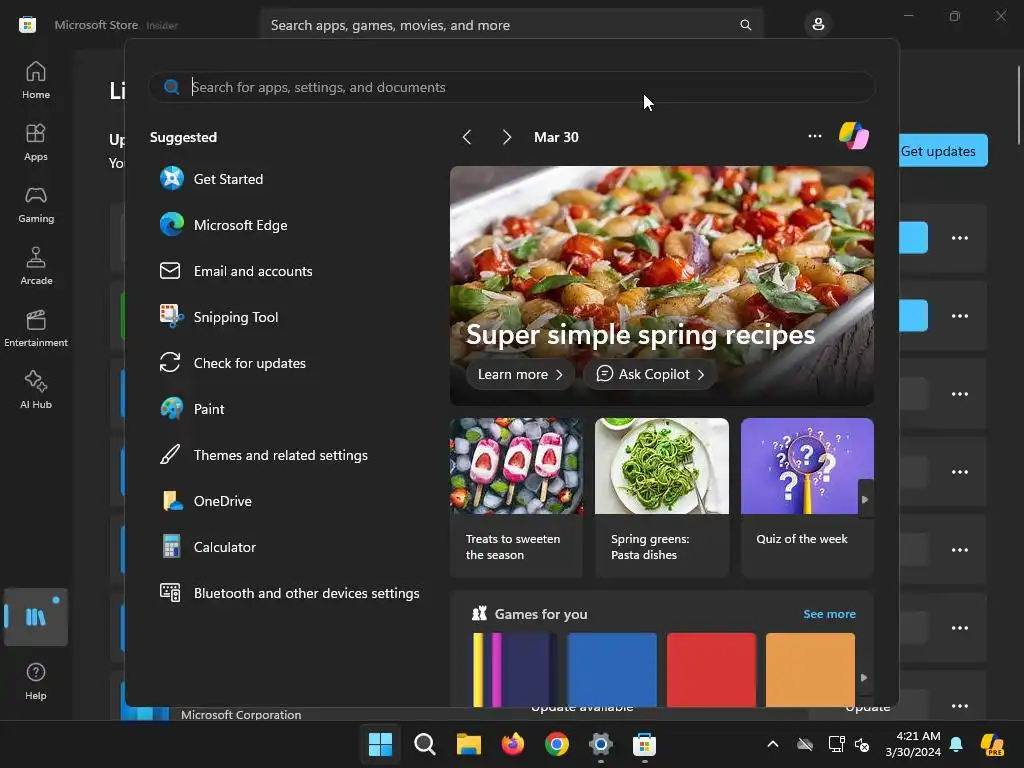
Task: Open Quiz of the week card
Action: coord(807,498)
